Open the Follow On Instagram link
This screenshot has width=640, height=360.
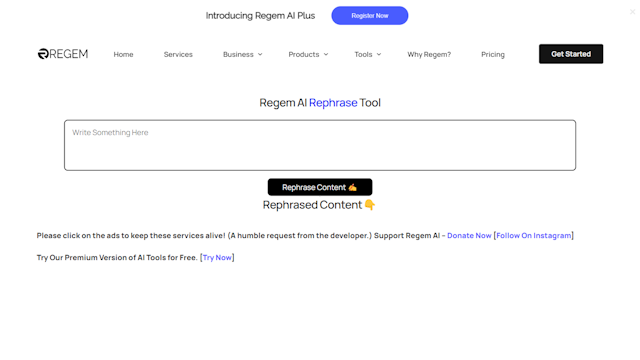(x=533, y=236)
